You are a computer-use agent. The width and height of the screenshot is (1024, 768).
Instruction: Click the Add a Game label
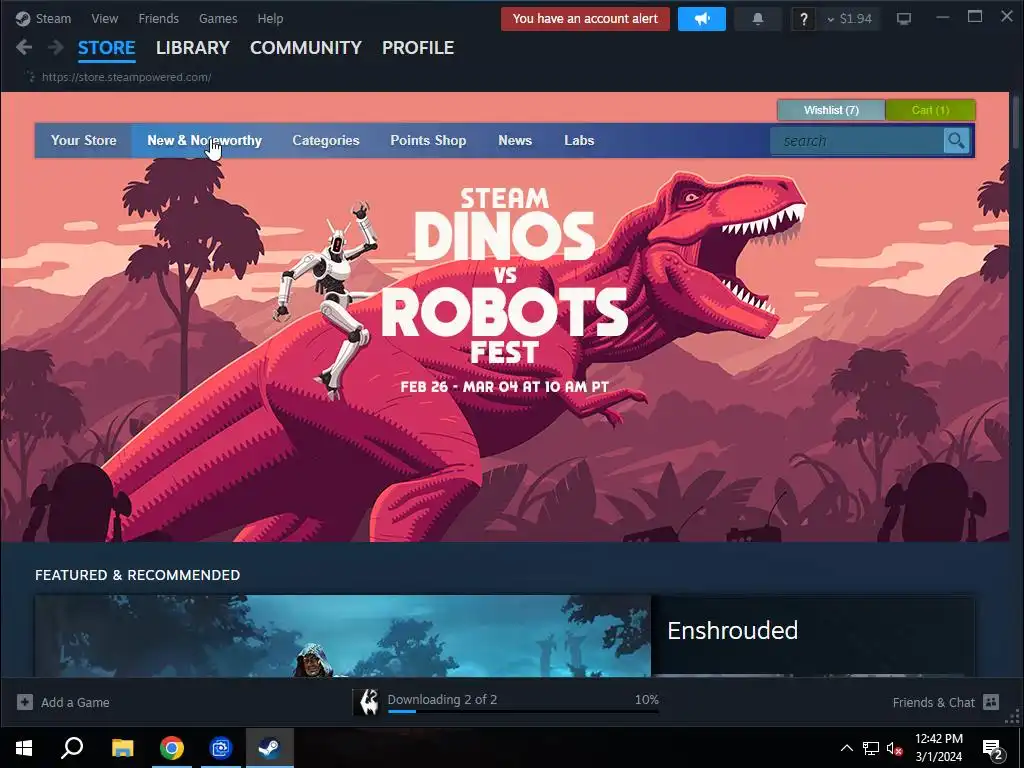pos(75,703)
